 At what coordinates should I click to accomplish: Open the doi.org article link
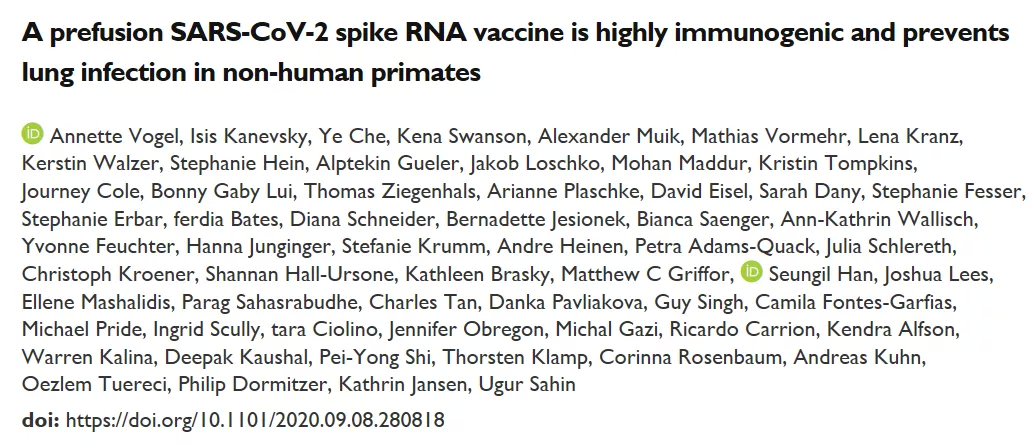coord(255,419)
